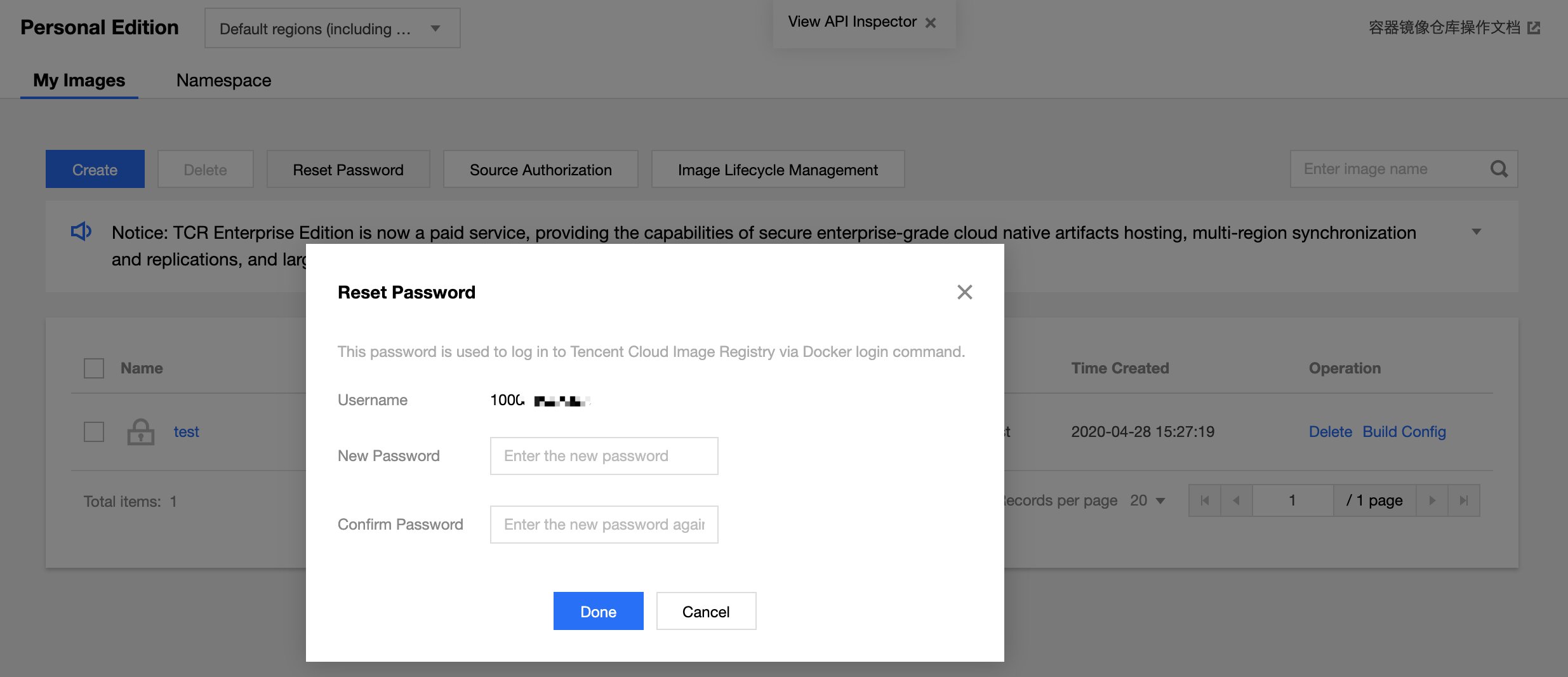Focus the New Password input field
Screen dimensions: 1568x677
[604, 456]
